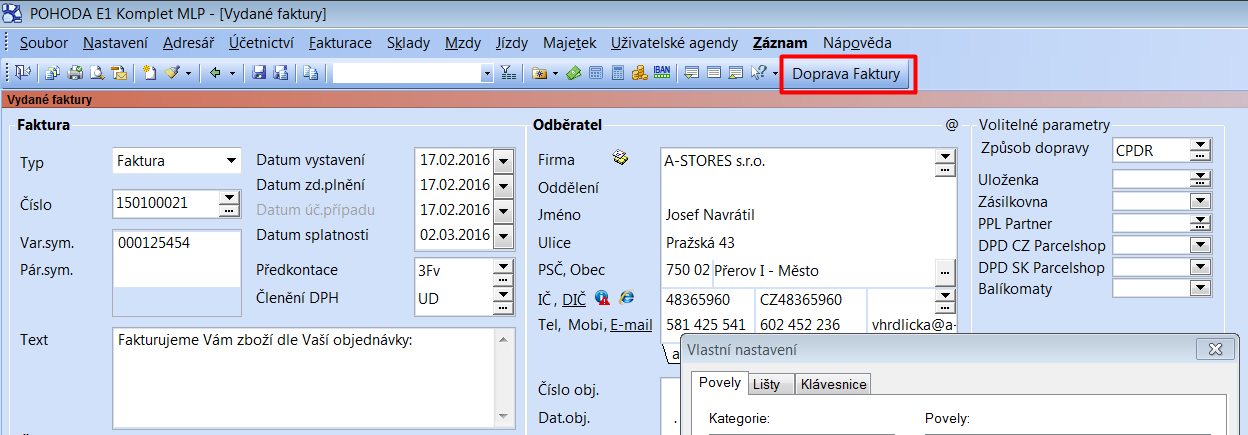
Task: Open the Mzdy menu
Action: 463,43
